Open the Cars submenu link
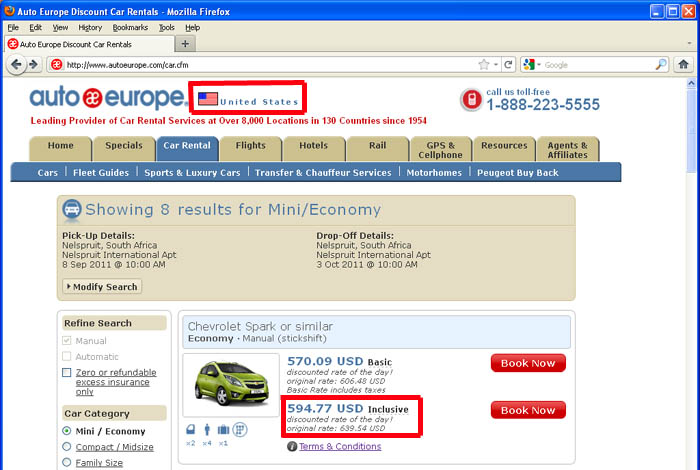Image resolution: width=700 pixels, height=470 pixels. pos(48,173)
